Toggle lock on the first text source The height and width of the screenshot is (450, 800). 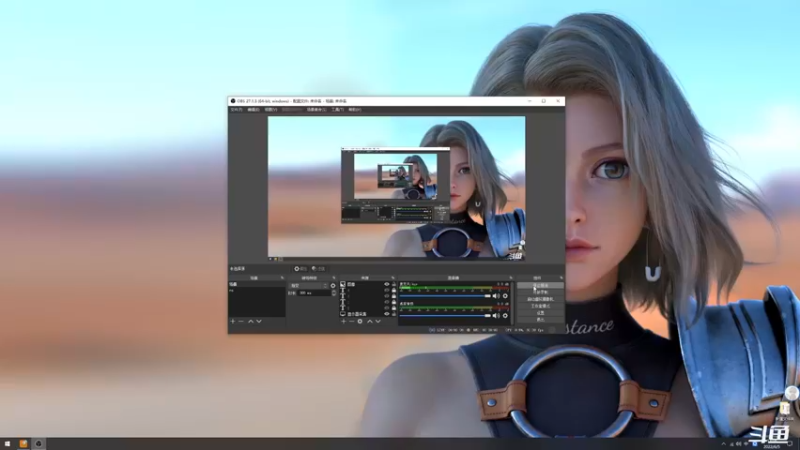pyautogui.click(x=393, y=290)
